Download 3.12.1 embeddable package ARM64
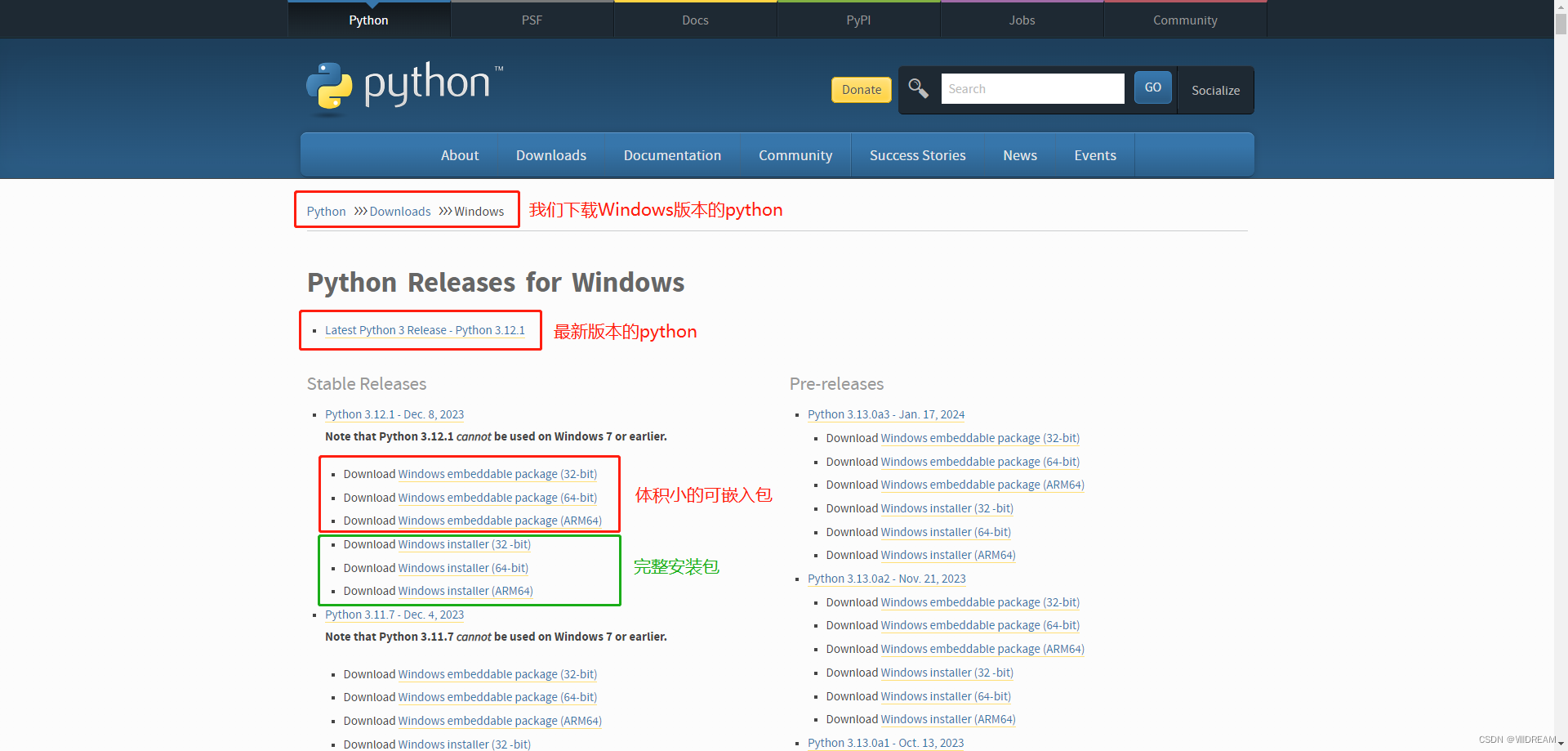Screen dimensions: 1568x751 pyautogui.click(x=500, y=521)
